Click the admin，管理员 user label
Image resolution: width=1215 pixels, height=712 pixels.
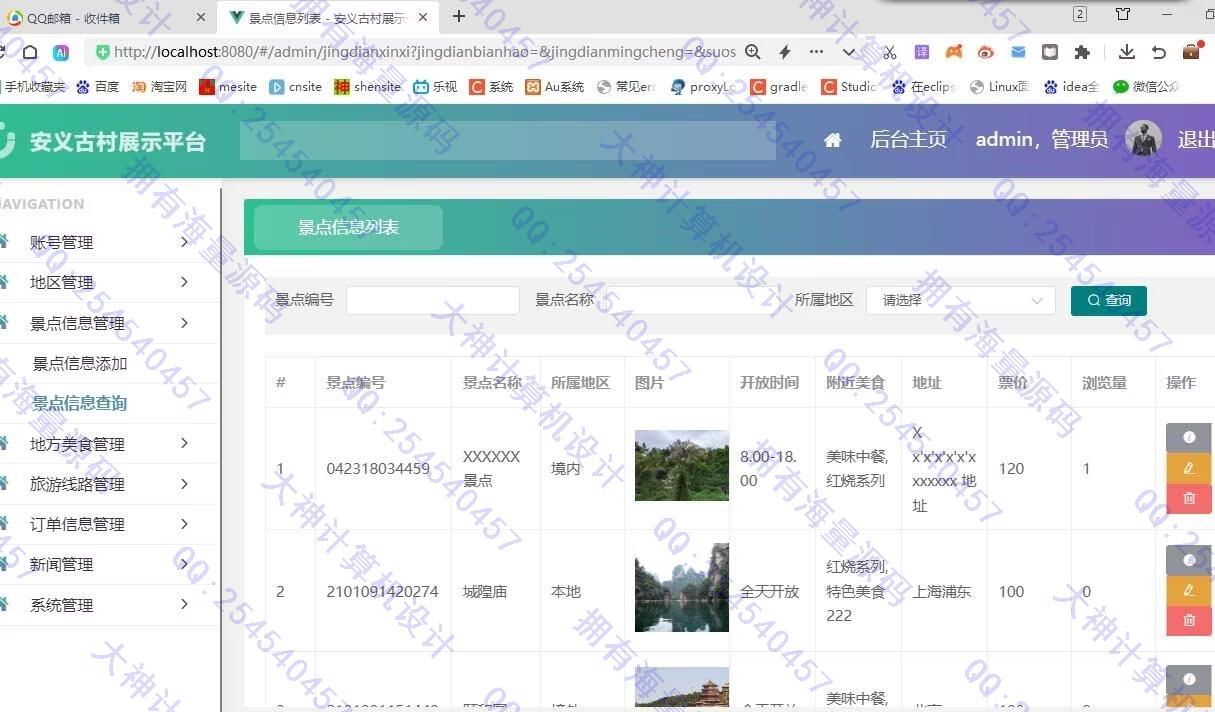(1042, 140)
